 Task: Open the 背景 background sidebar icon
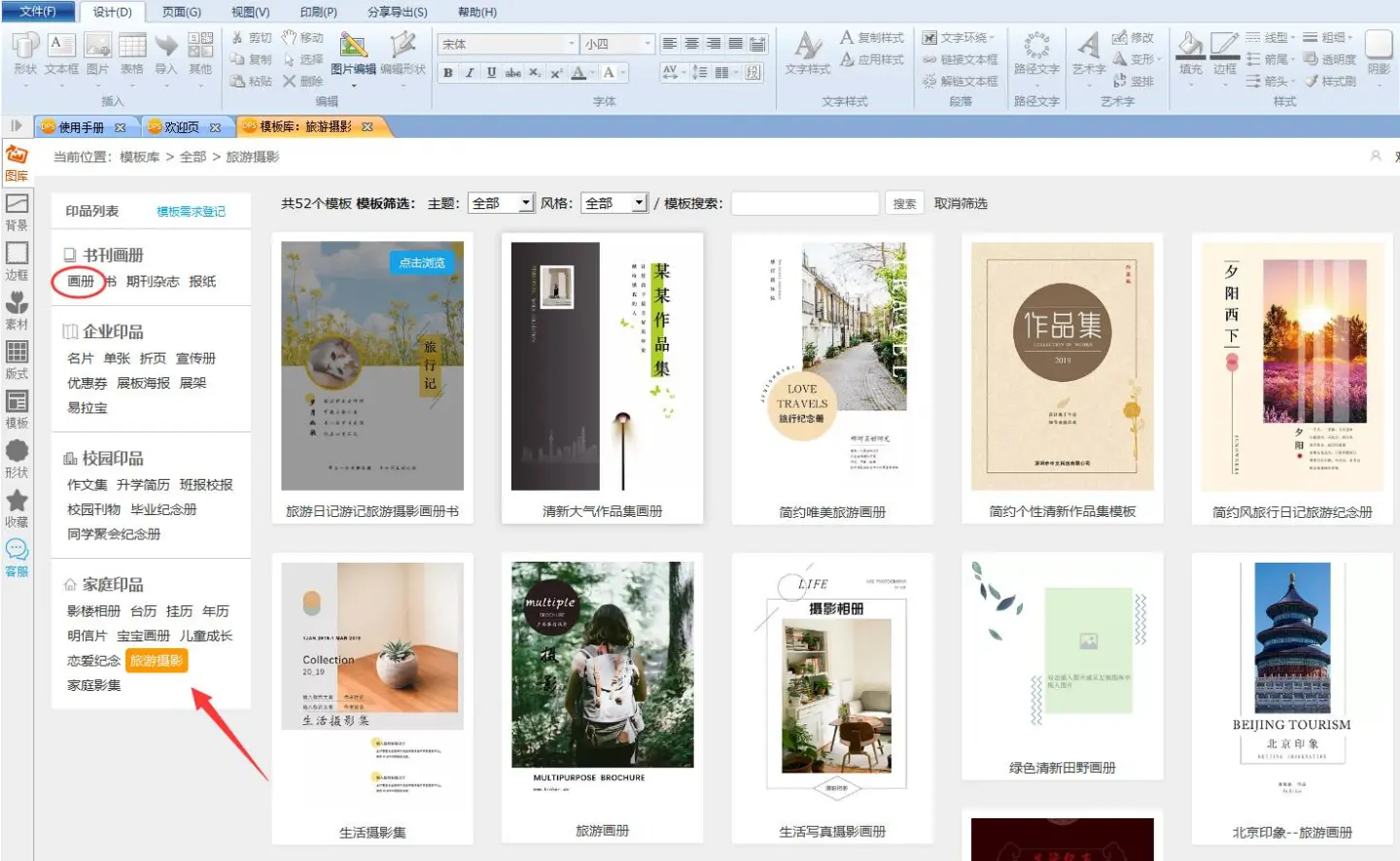click(x=17, y=211)
